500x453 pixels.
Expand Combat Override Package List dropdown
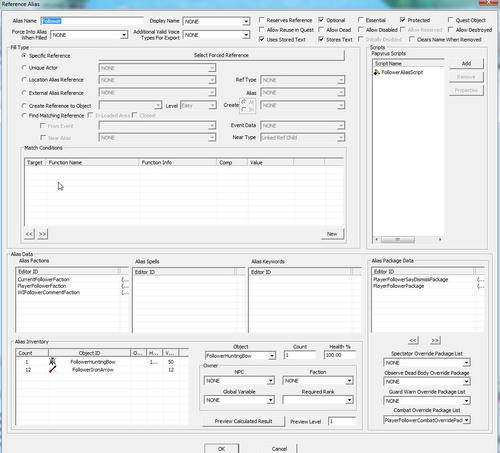467,420
